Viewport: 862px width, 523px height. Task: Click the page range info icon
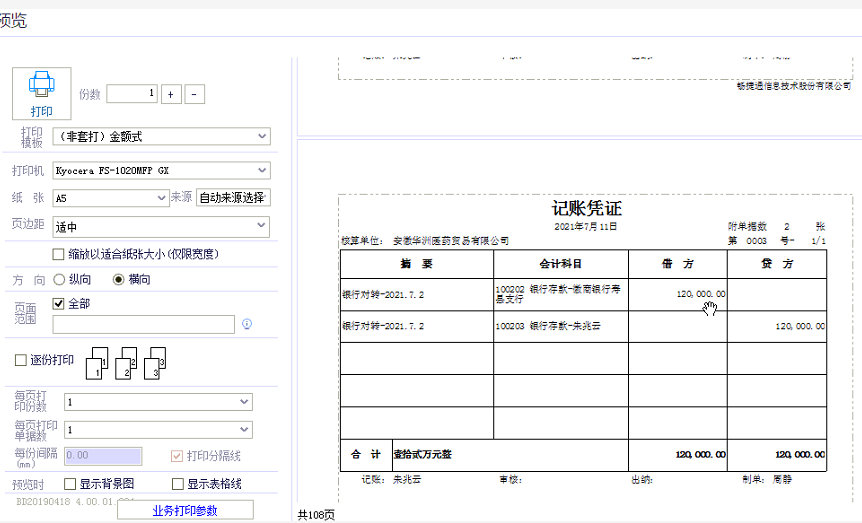[247, 324]
